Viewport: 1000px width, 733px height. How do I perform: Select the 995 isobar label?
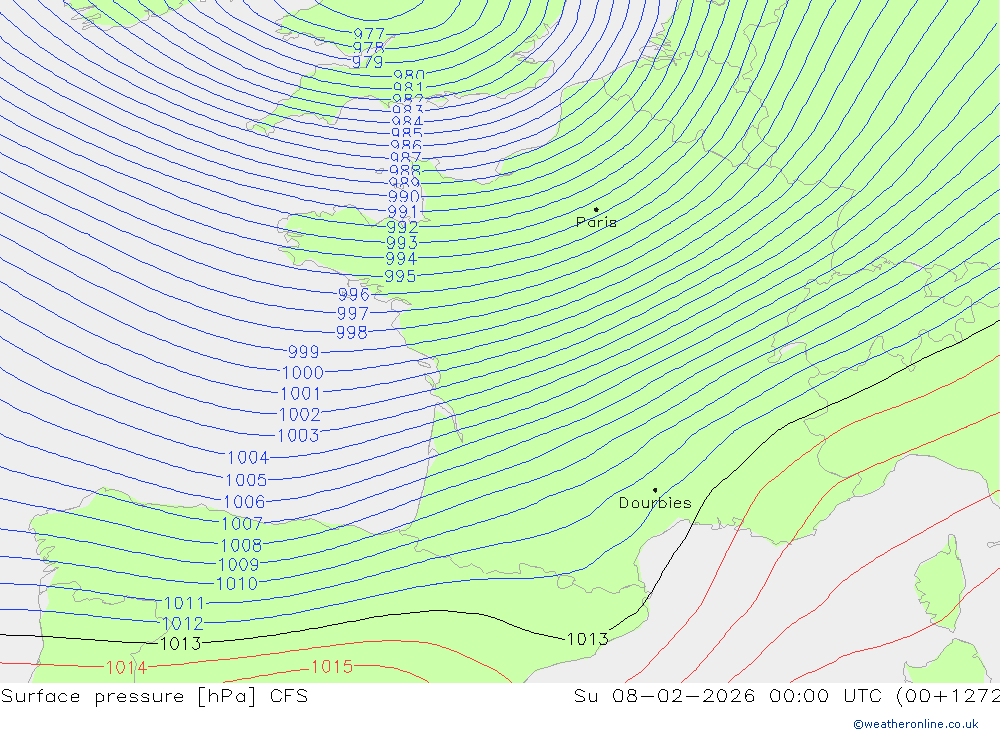coord(400,276)
